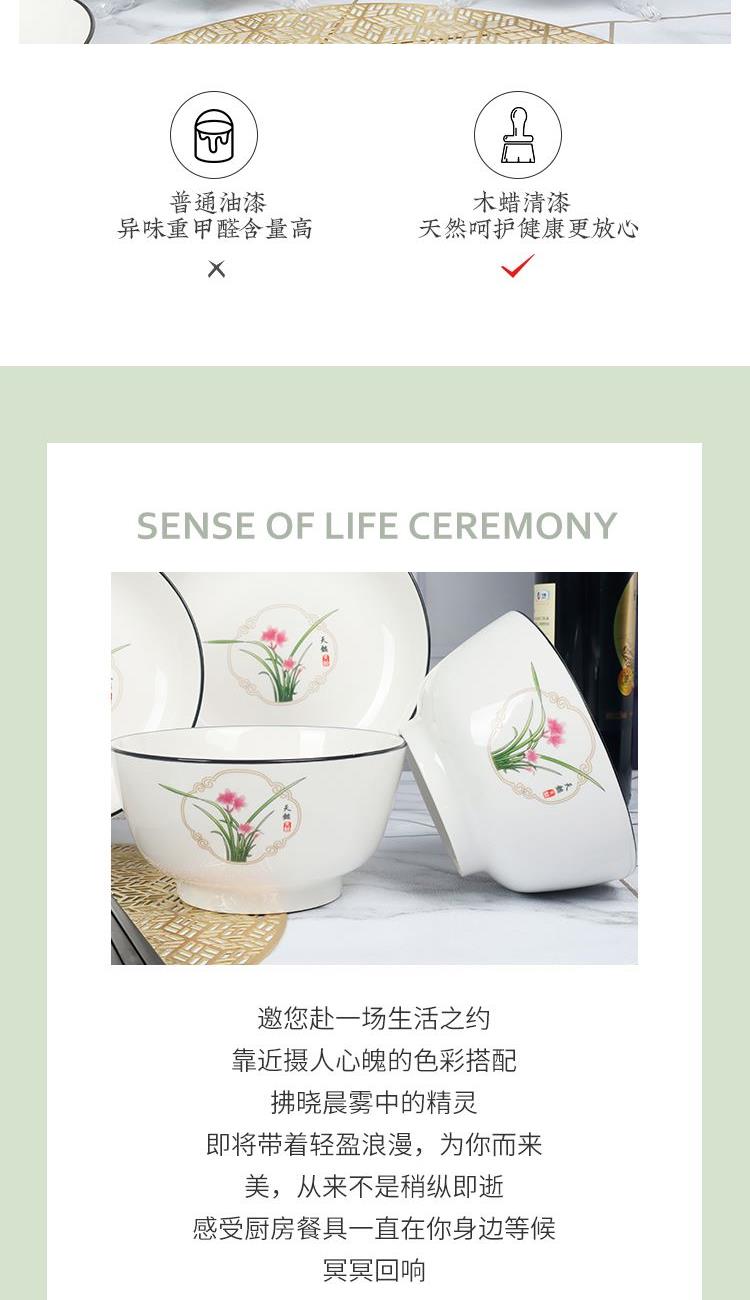Image resolution: width=750 pixels, height=1300 pixels.
Task: Click the 冥冥回响 line
Action: 374,1271
